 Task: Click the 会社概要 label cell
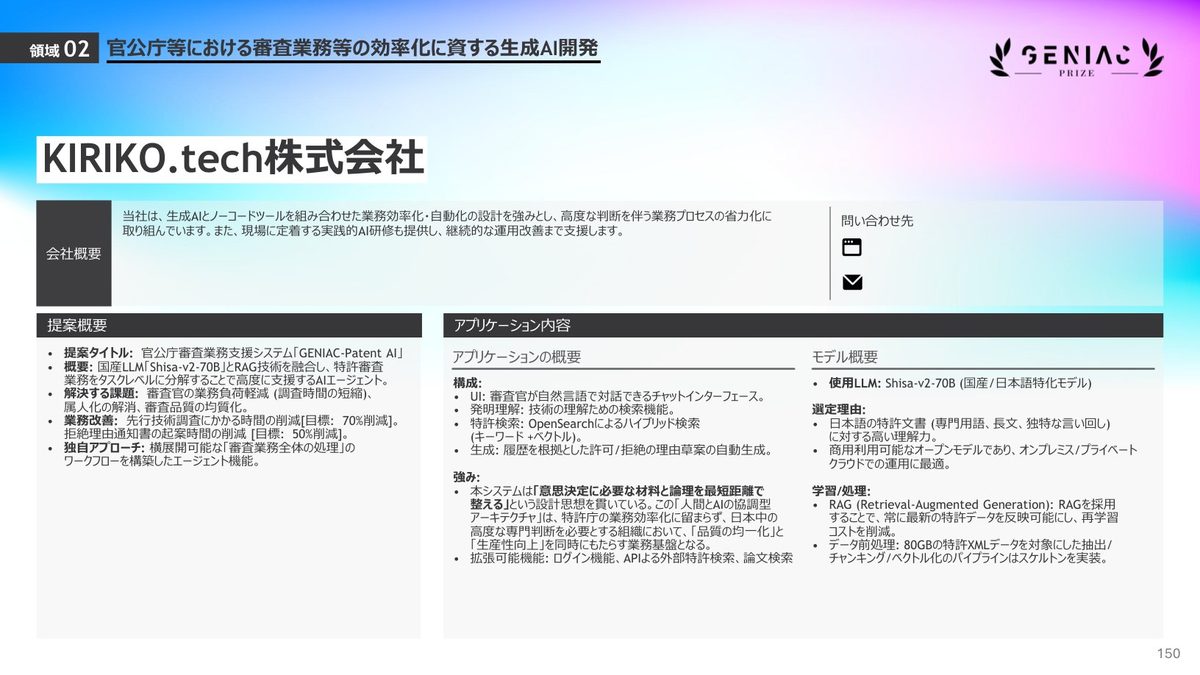[74, 253]
